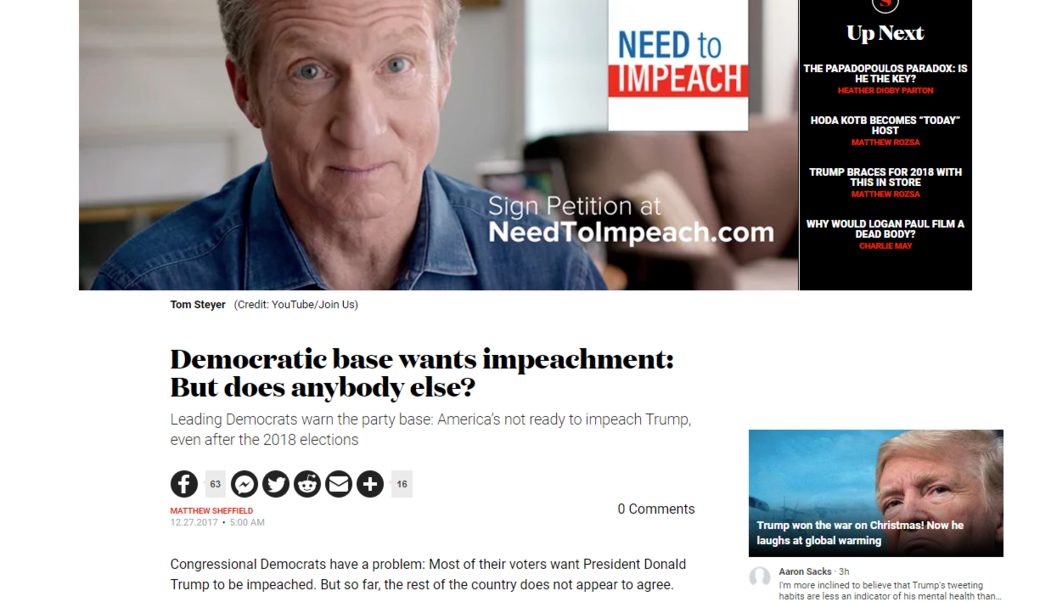This screenshot has width=1040, height=602.
Task: Email the article using envelope icon
Action: tap(338, 484)
